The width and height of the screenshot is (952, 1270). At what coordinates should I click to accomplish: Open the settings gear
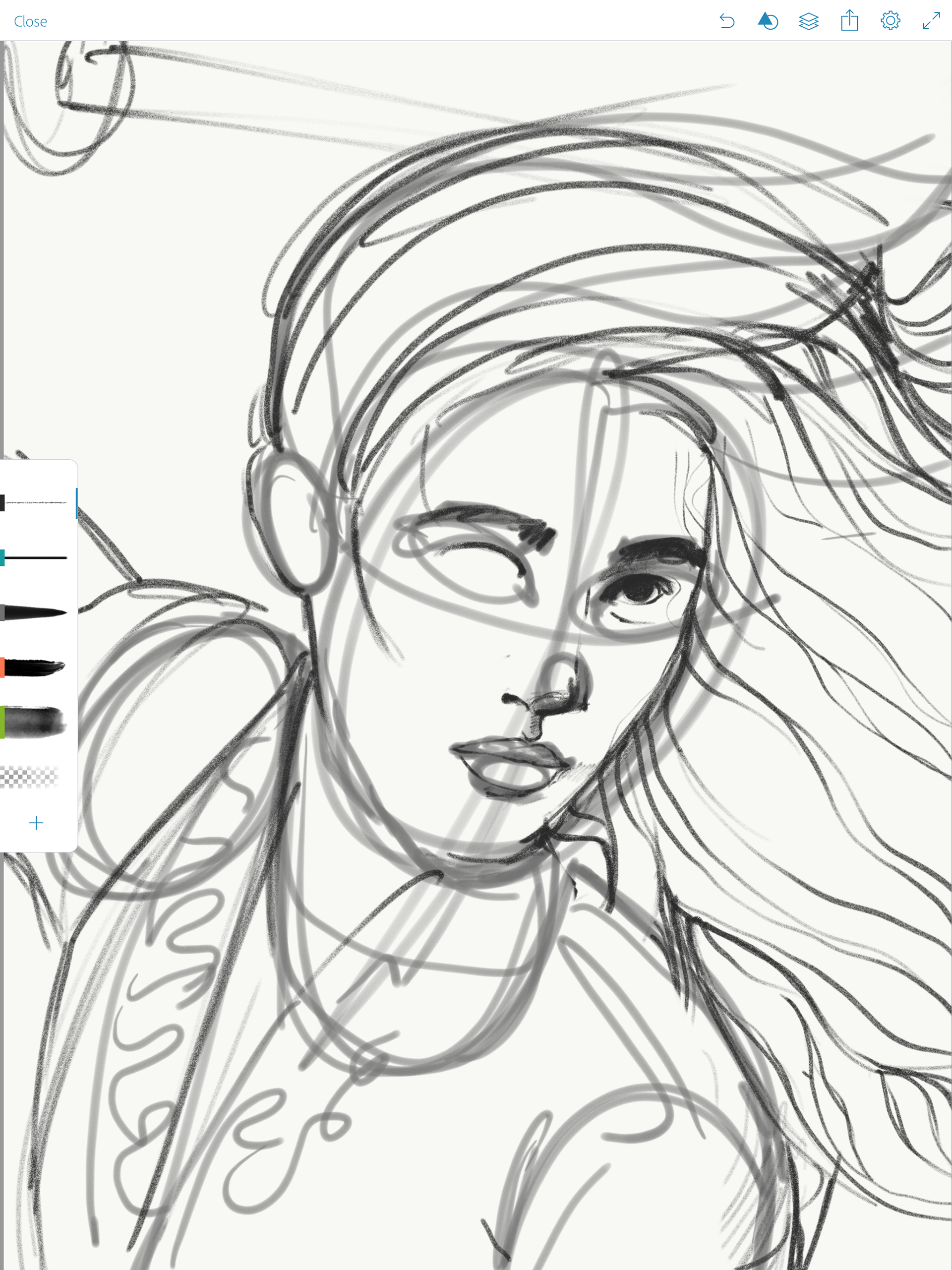tap(890, 21)
